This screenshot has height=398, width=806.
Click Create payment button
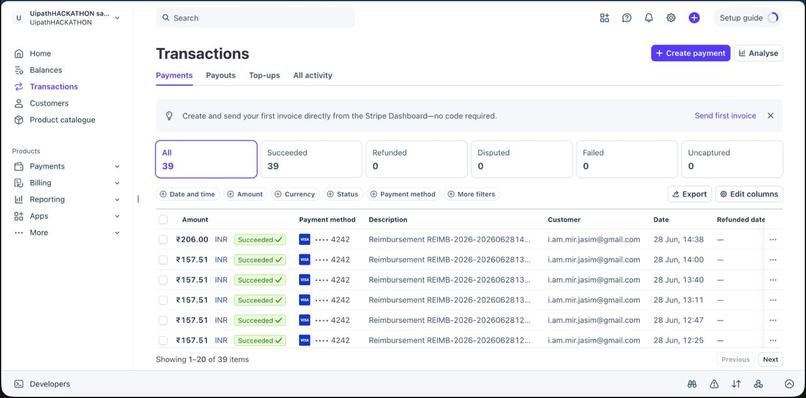[x=690, y=53]
